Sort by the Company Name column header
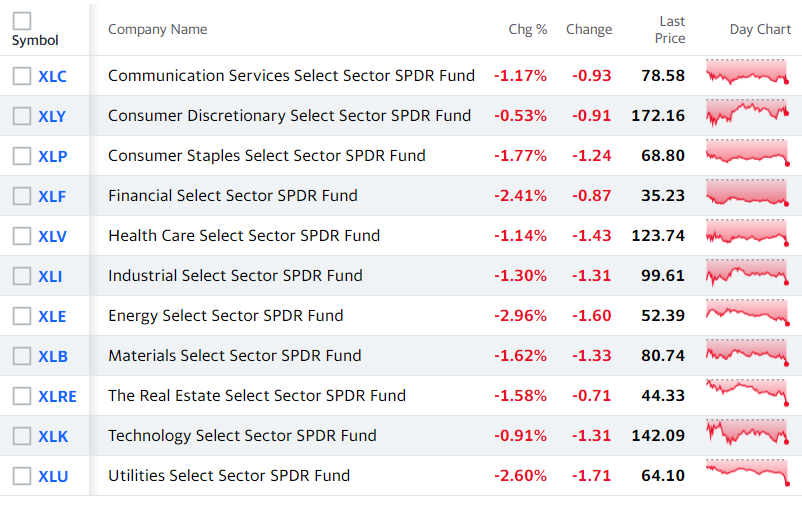802x508 pixels. (158, 30)
